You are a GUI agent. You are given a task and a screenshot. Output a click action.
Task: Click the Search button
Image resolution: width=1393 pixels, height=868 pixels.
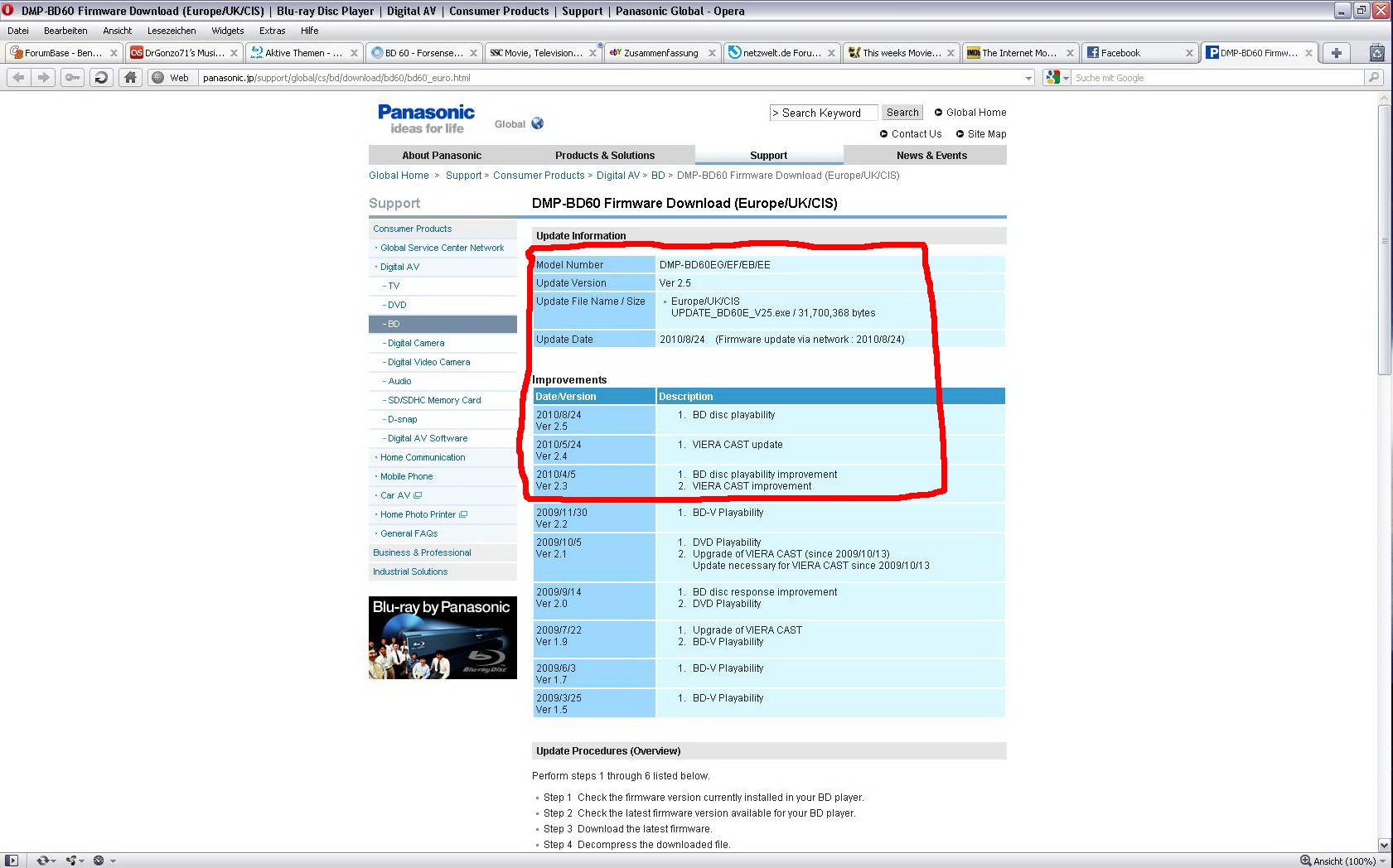click(902, 113)
